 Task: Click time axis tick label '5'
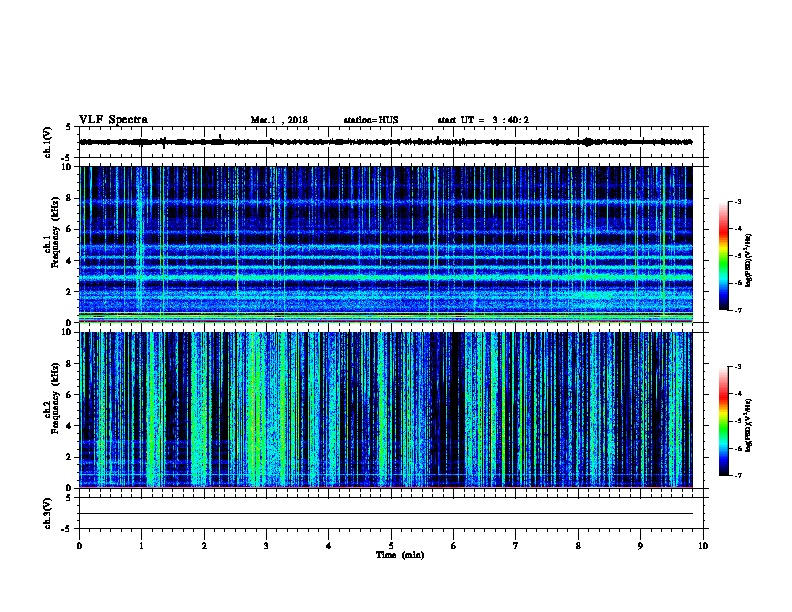click(391, 546)
